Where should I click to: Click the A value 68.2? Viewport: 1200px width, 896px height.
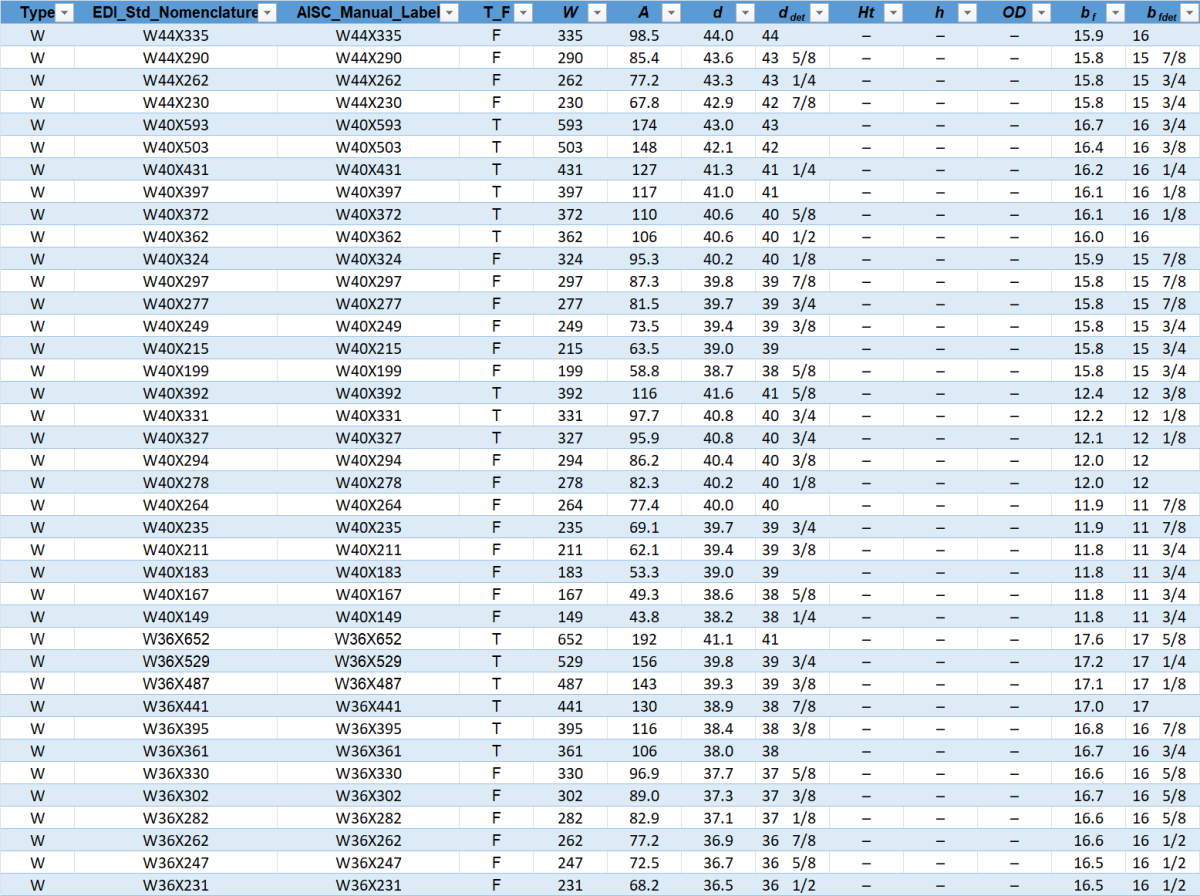(x=643, y=886)
